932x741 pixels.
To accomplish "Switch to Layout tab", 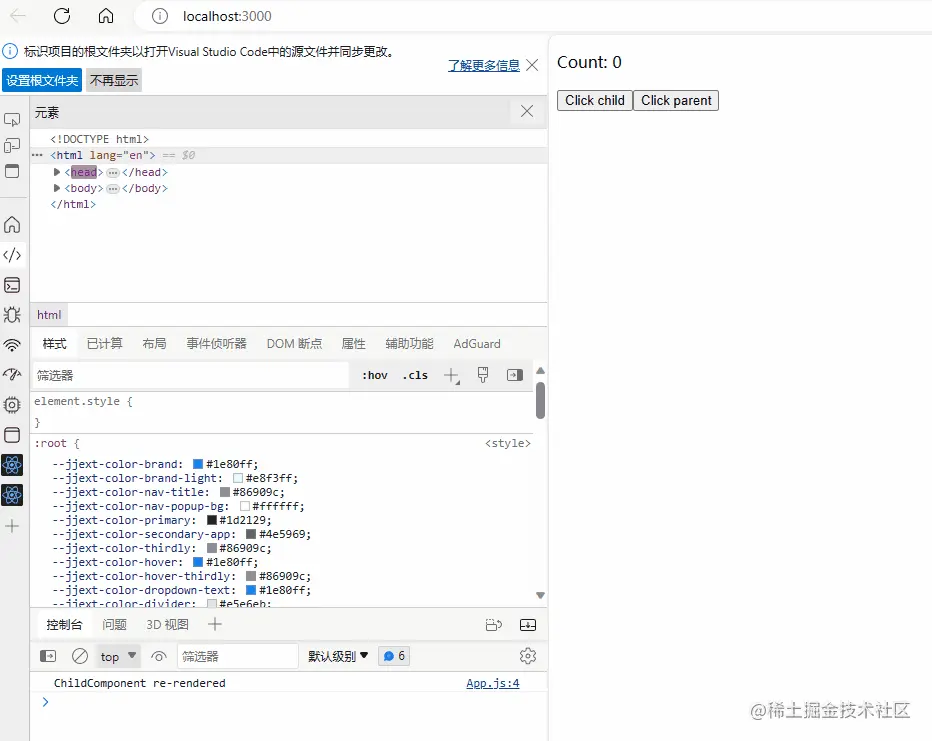I will pyautogui.click(x=154, y=343).
